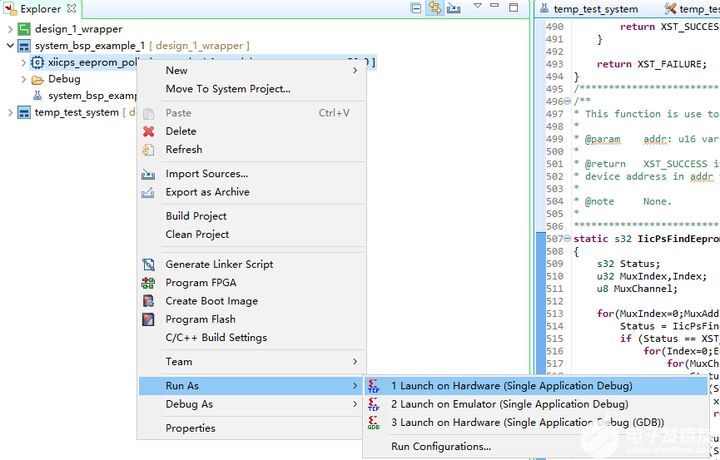Click Export as Archive icon
This screenshot has width=720, height=460.
coord(148,192)
